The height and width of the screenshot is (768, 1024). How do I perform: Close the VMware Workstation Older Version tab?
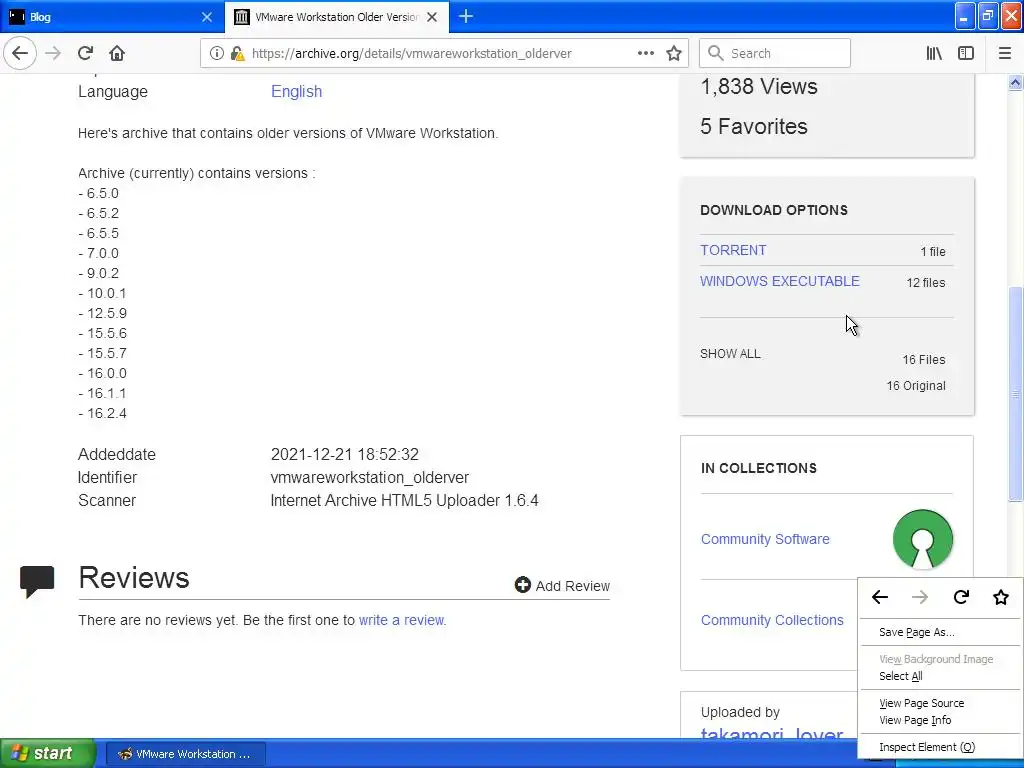pos(432,17)
